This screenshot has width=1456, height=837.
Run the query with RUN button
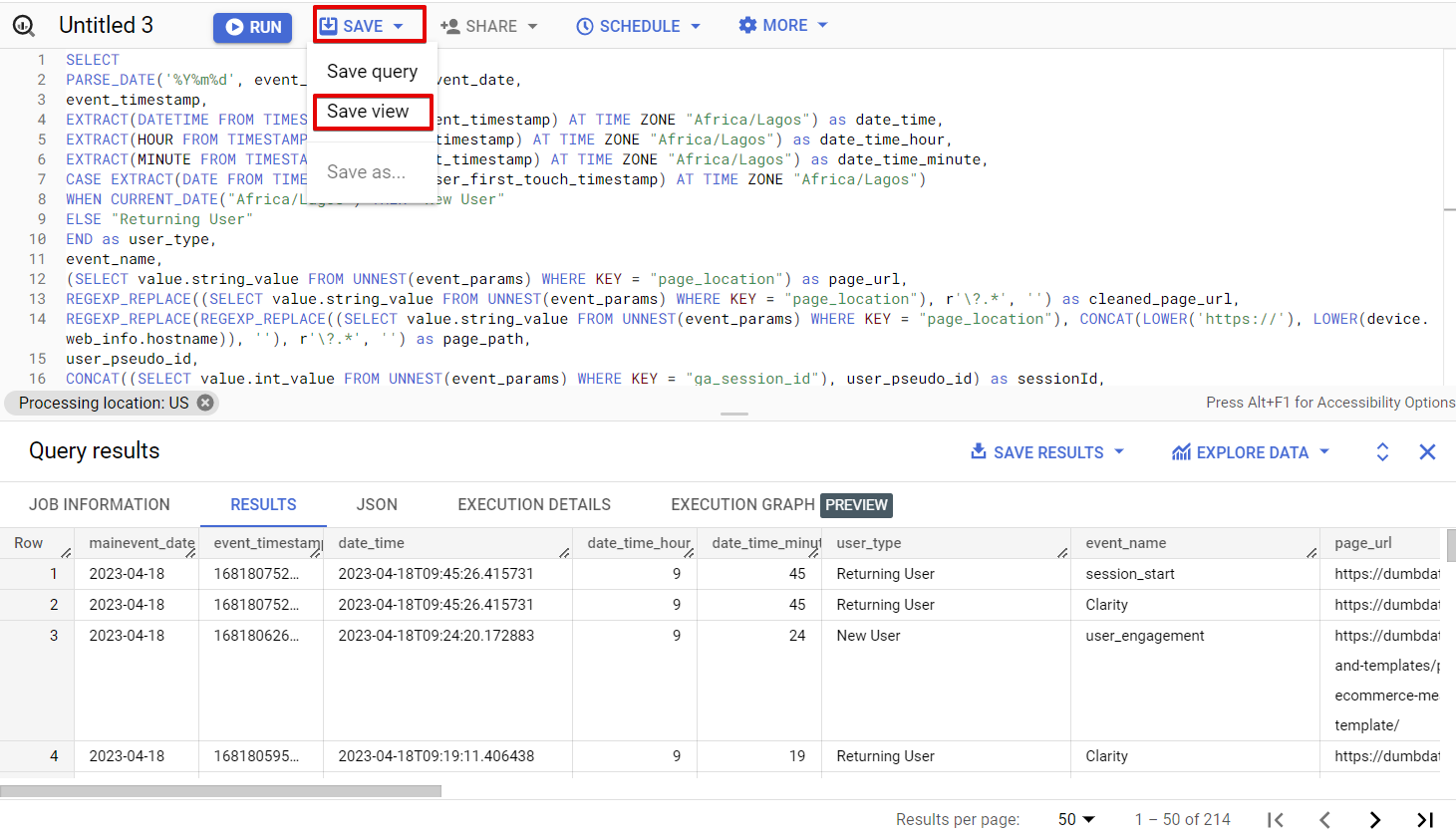[252, 27]
